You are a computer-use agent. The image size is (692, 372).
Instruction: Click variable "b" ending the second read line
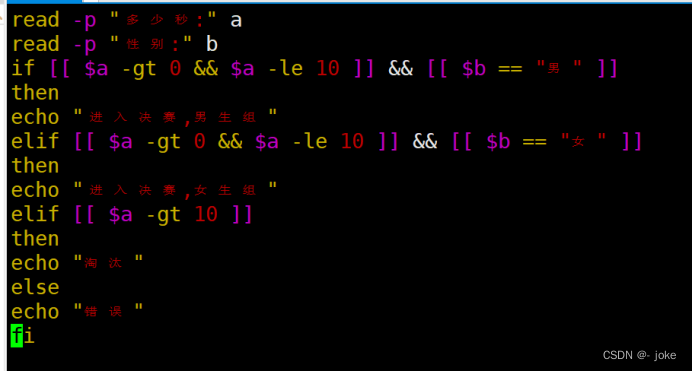(212, 45)
